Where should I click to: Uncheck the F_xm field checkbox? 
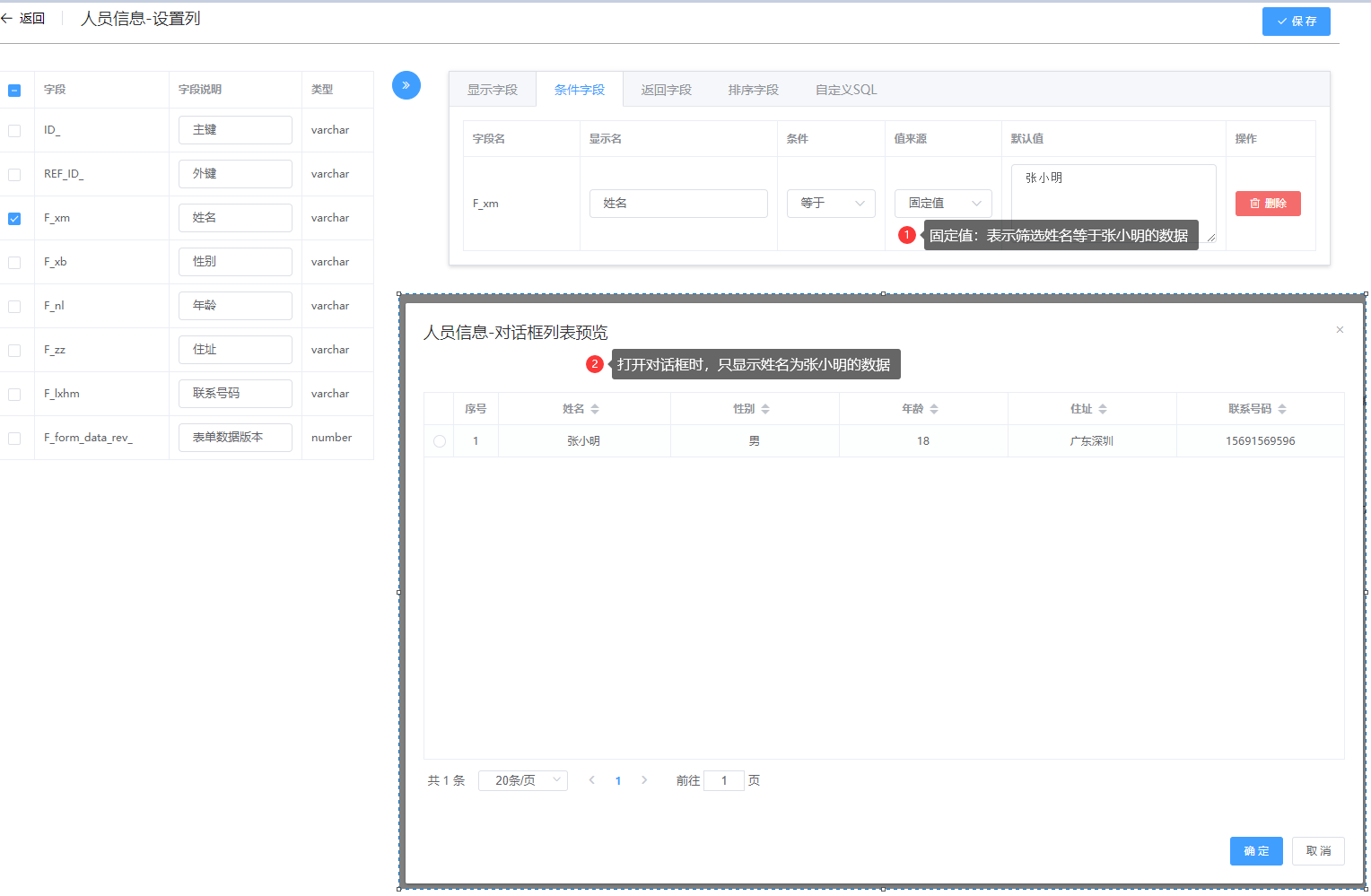tap(14, 218)
